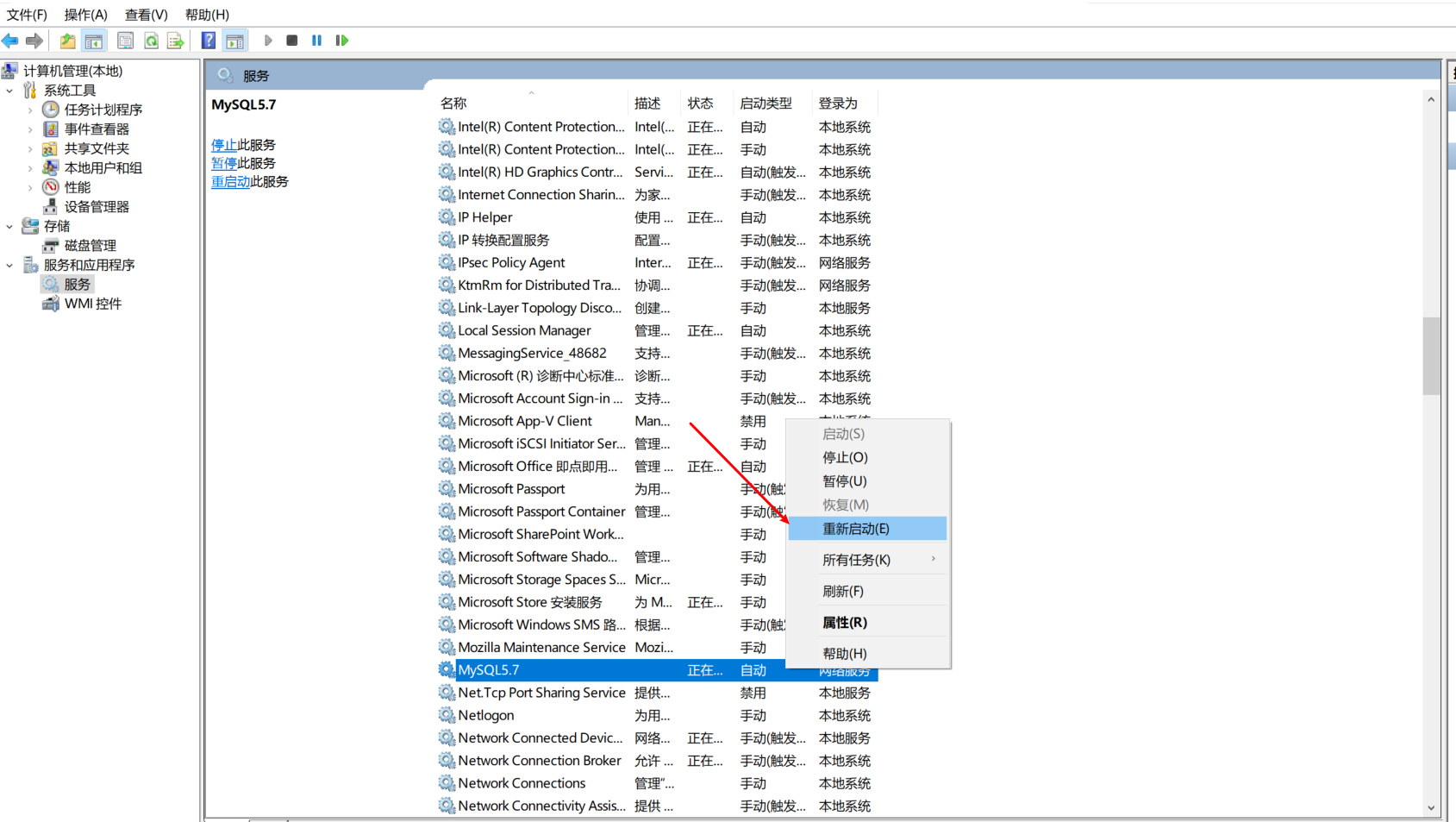Choose 帮助(H) in context menu
Screen dimensions: 1456x822
pyautogui.click(x=867, y=653)
